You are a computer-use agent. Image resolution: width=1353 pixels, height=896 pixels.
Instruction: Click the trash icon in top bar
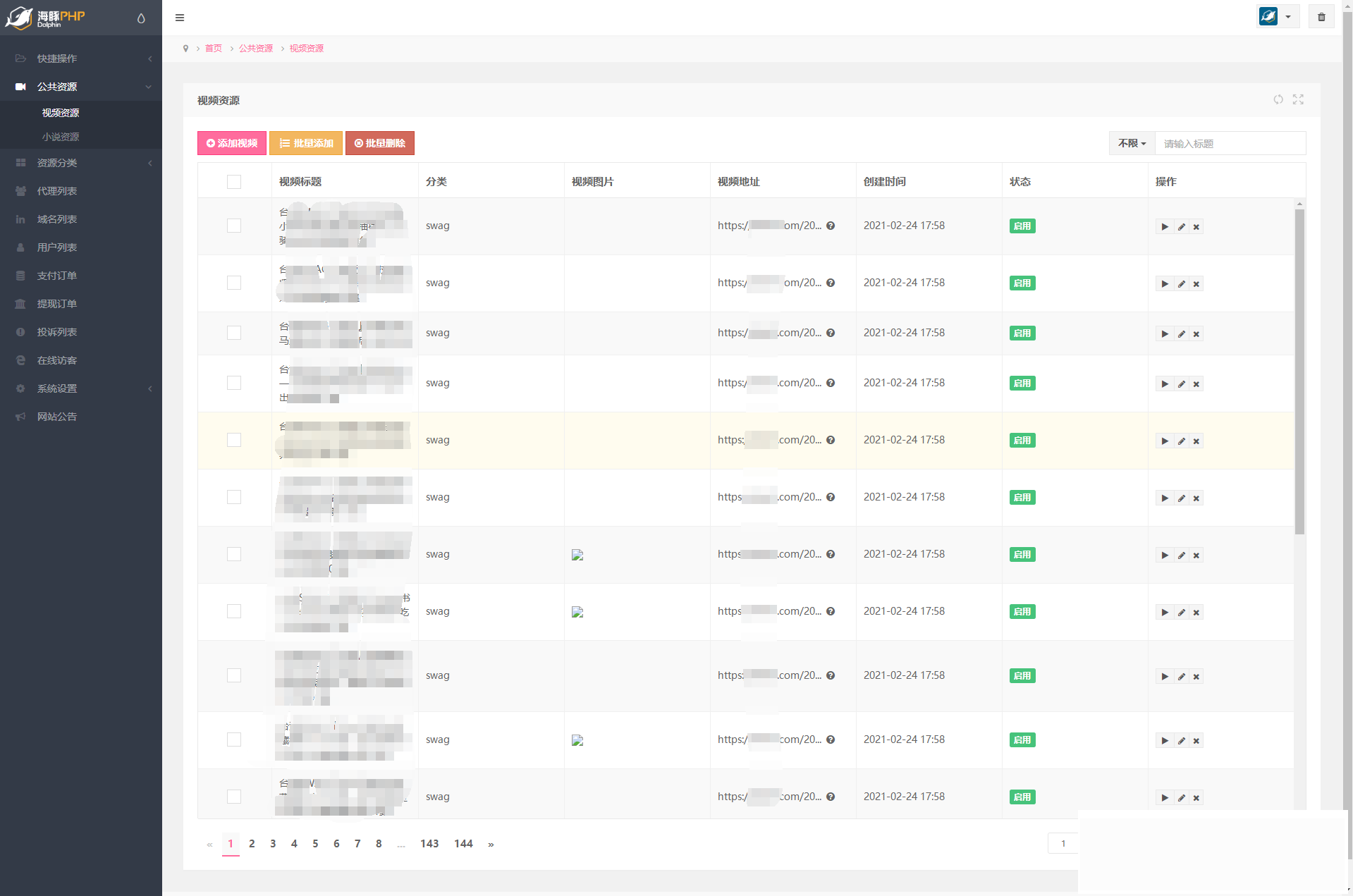[1321, 17]
